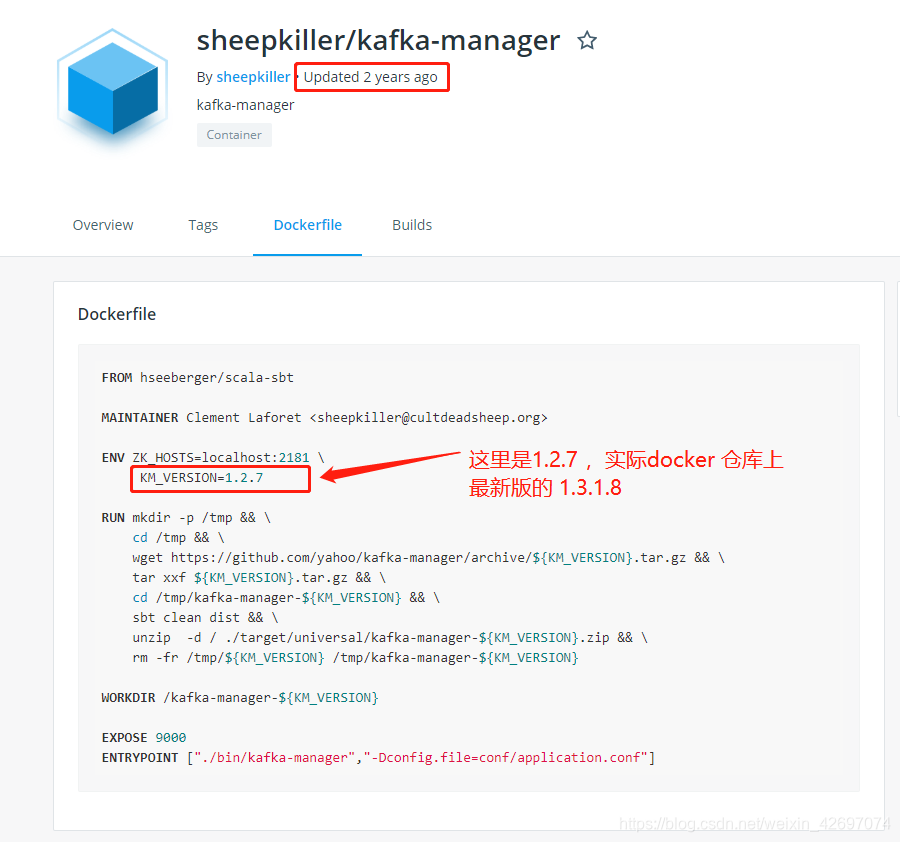
Task: Switch to the Builds tab
Action: point(412,224)
